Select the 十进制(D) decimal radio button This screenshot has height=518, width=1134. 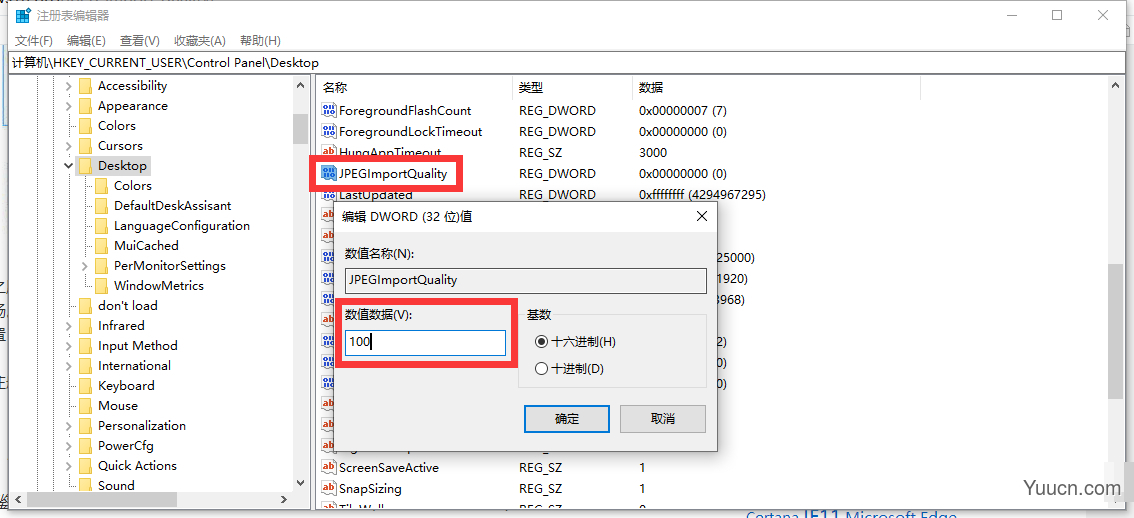pos(541,369)
